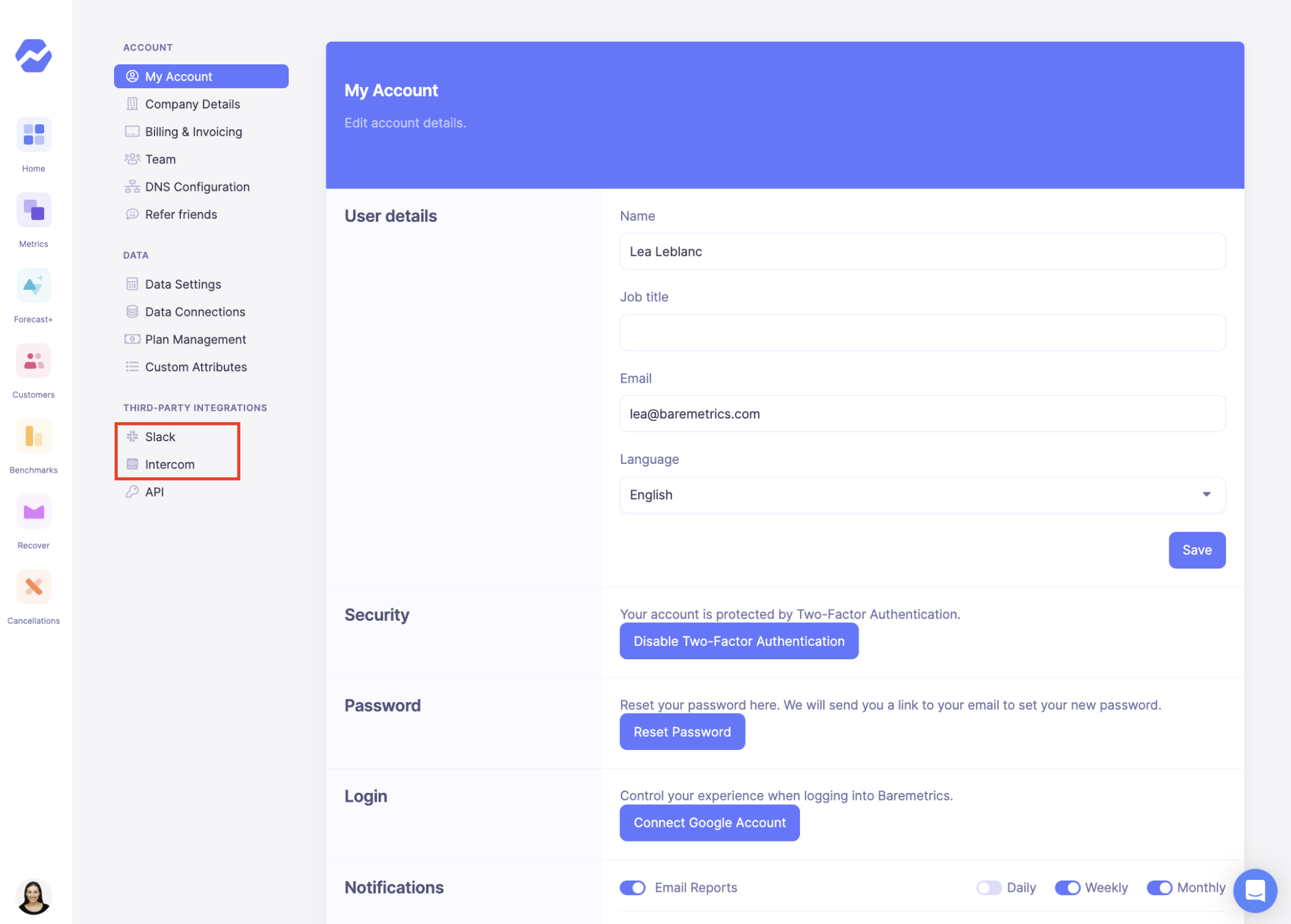The height and width of the screenshot is (924, 1291).
Task: Open the Metrics section from sidebar
Action: [33, 209]
